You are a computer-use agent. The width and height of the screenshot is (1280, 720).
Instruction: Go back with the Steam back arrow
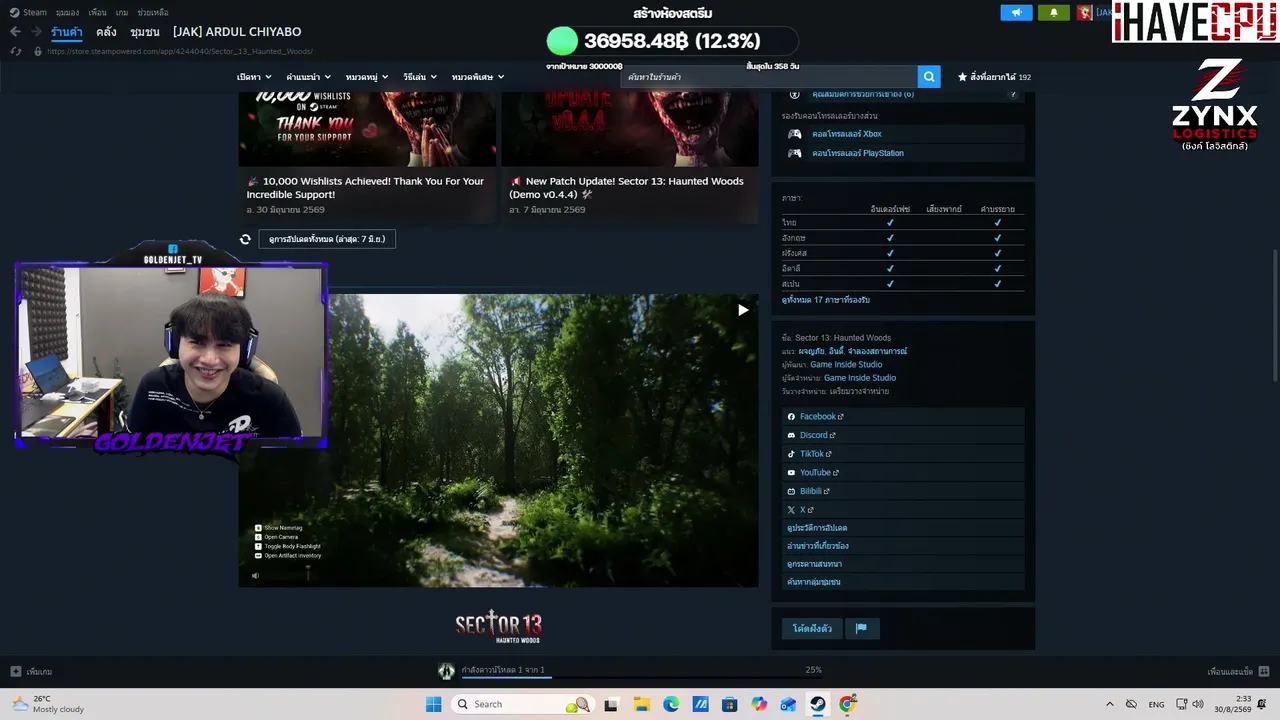coord(15,32)
